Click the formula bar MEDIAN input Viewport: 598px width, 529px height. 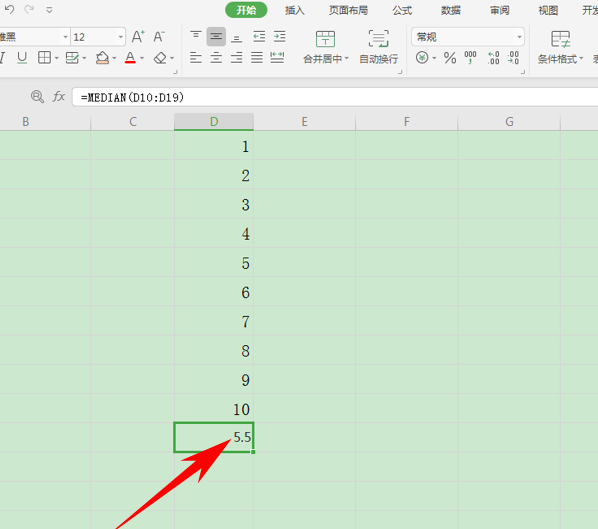[336, 97]
